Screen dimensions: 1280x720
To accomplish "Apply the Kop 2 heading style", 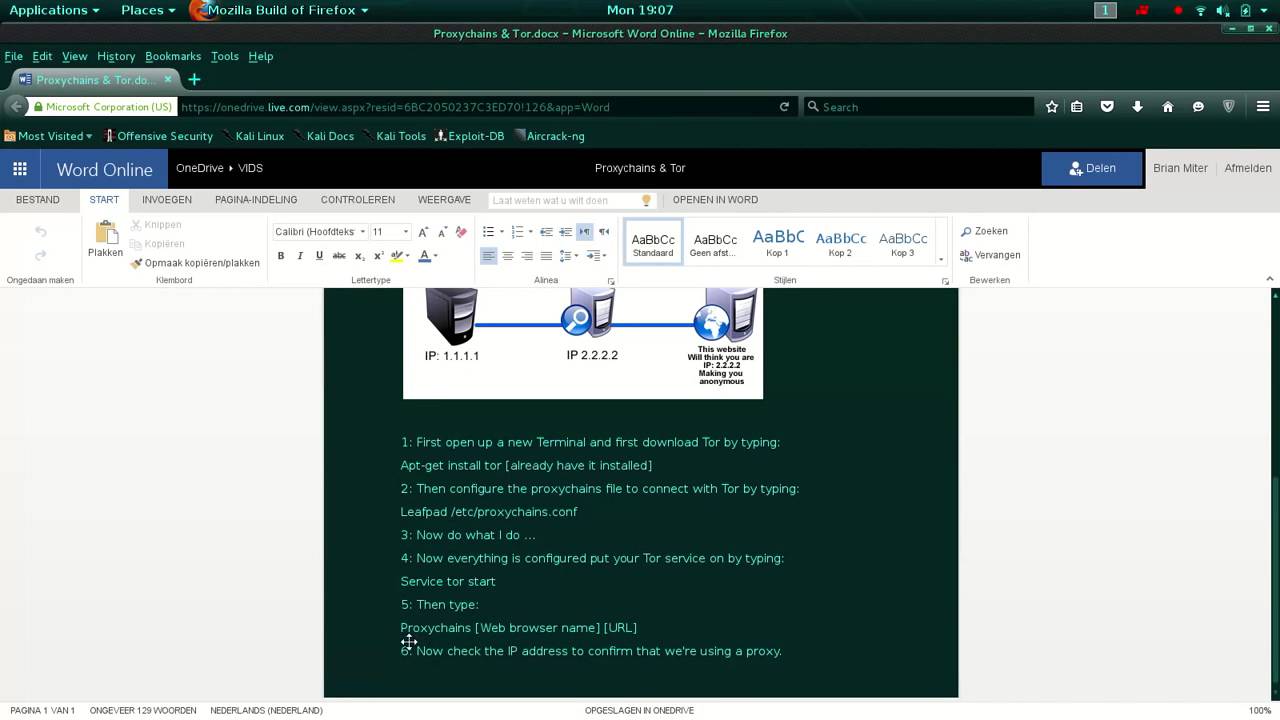I will point(840,241).
